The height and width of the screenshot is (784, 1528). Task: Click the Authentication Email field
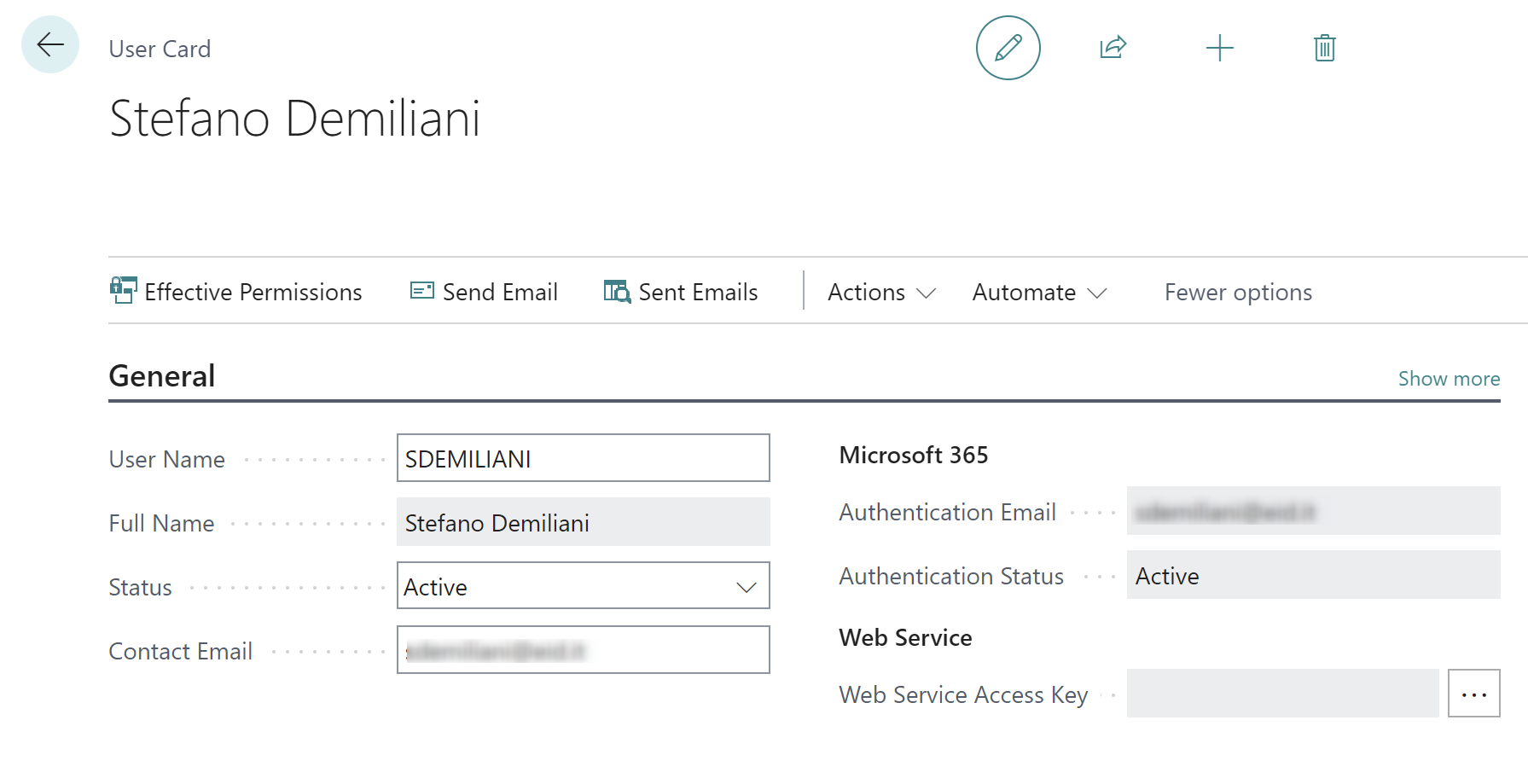point(1312,511)
